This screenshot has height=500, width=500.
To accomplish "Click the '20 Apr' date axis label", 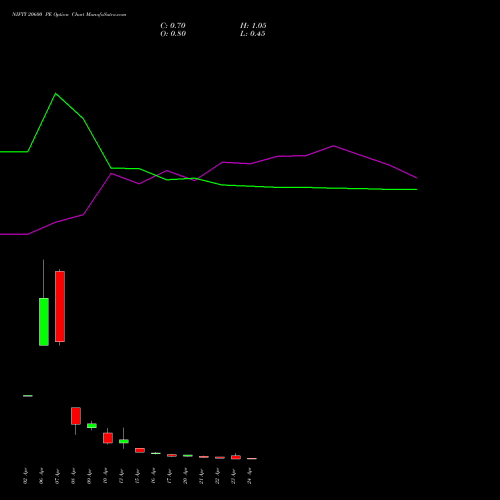I will pyautogui.click(x=185, y=476).
